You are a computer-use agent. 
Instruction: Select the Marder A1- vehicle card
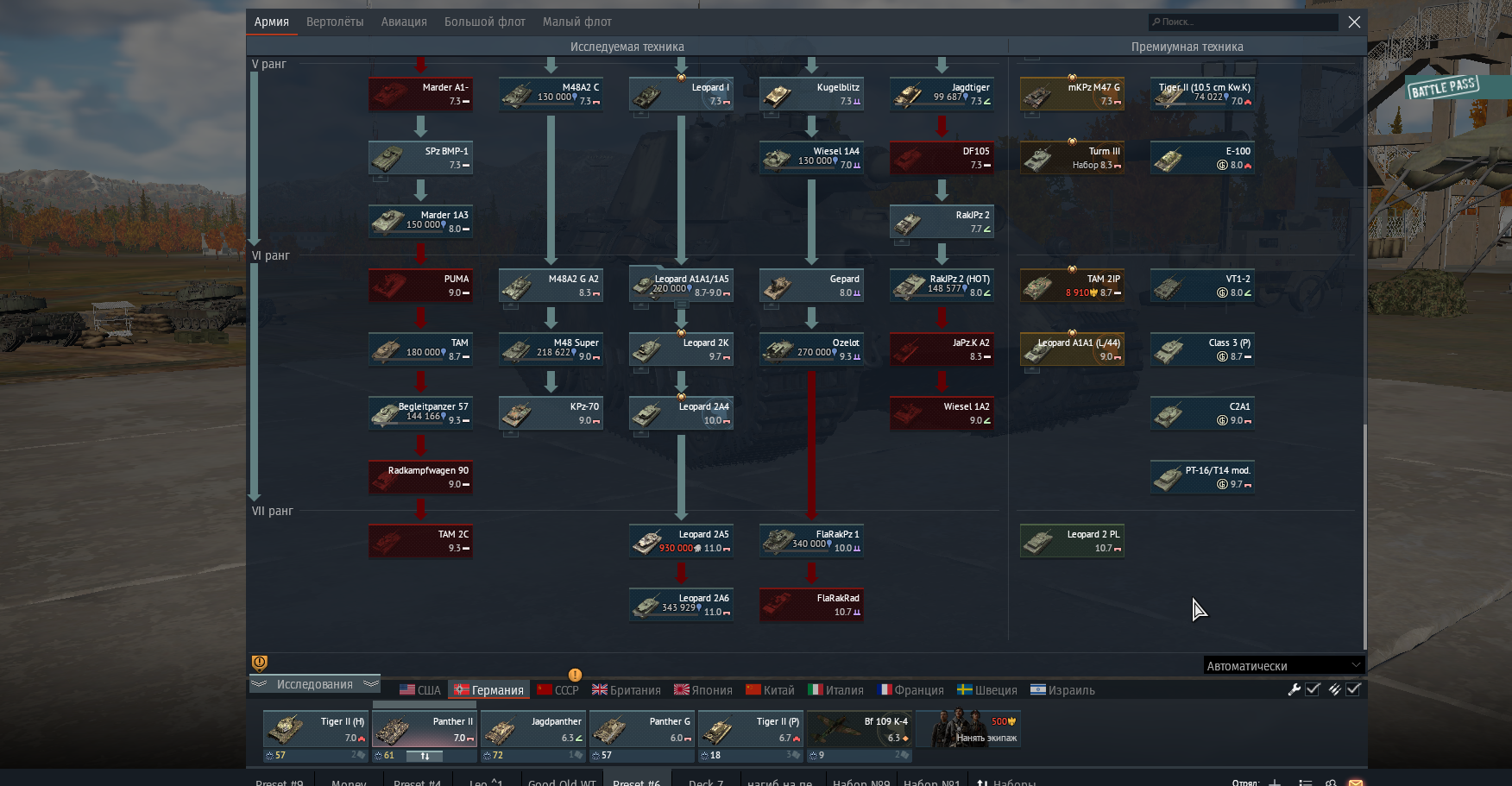pyautogui.click(x=420, y=94)
